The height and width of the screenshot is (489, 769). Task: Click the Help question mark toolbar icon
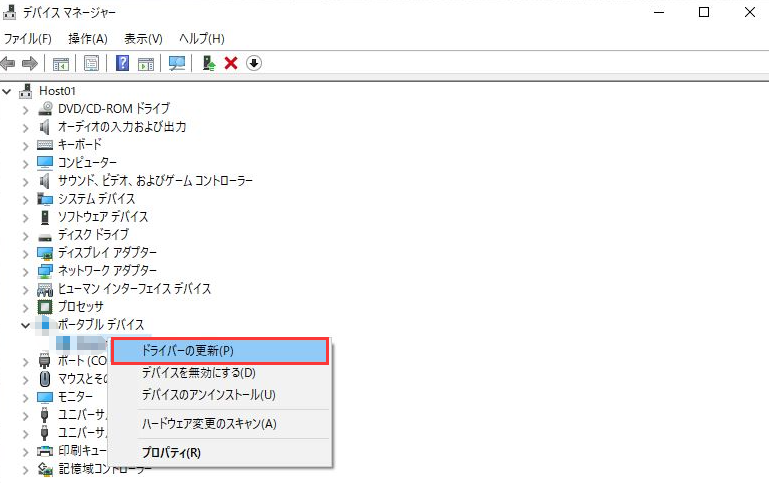pyautogui.click(x=123, y=64)
